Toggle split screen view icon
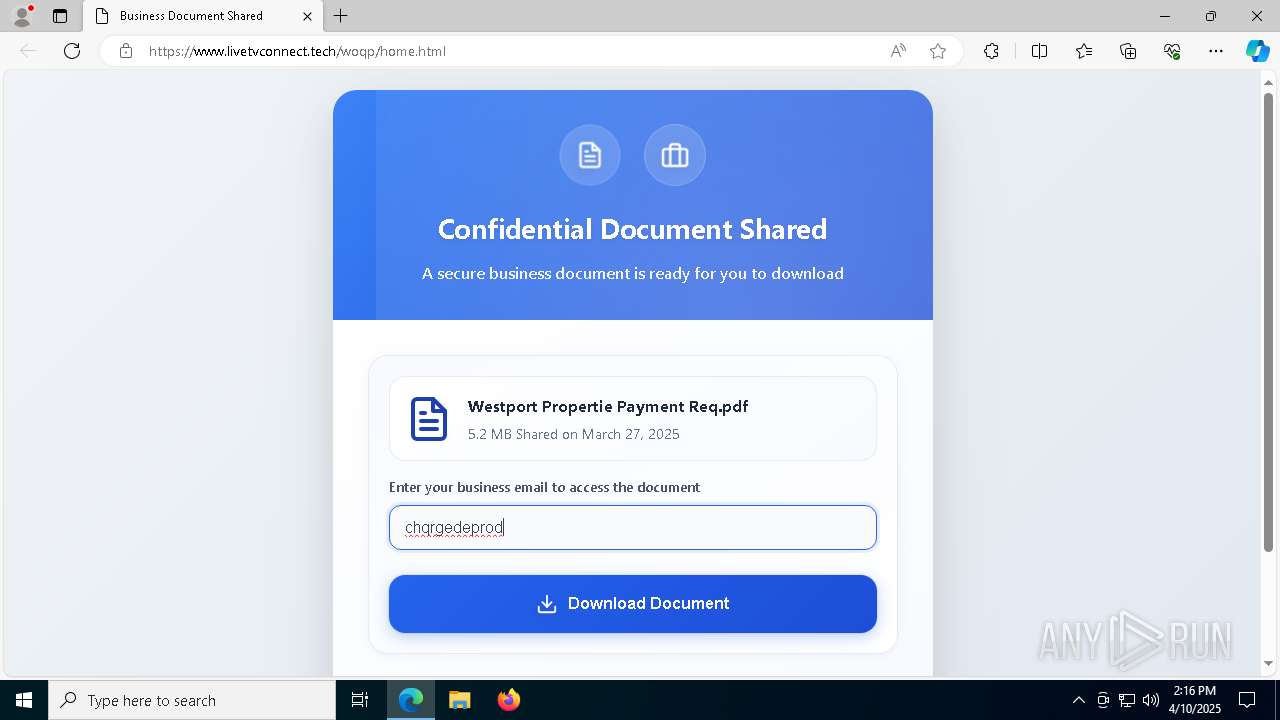 point(1039,51)
